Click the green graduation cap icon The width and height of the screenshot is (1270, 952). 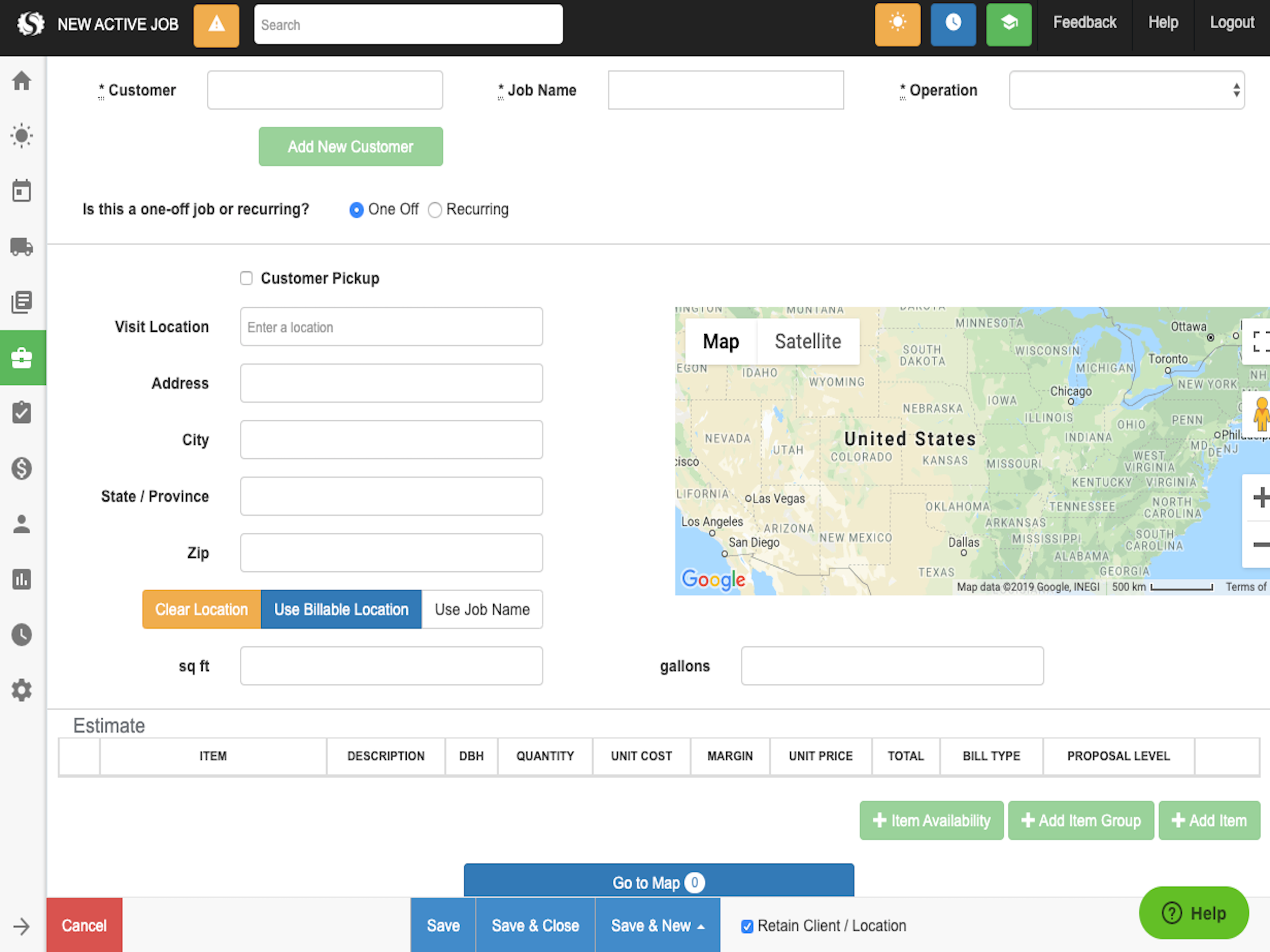pos(1009,25)
